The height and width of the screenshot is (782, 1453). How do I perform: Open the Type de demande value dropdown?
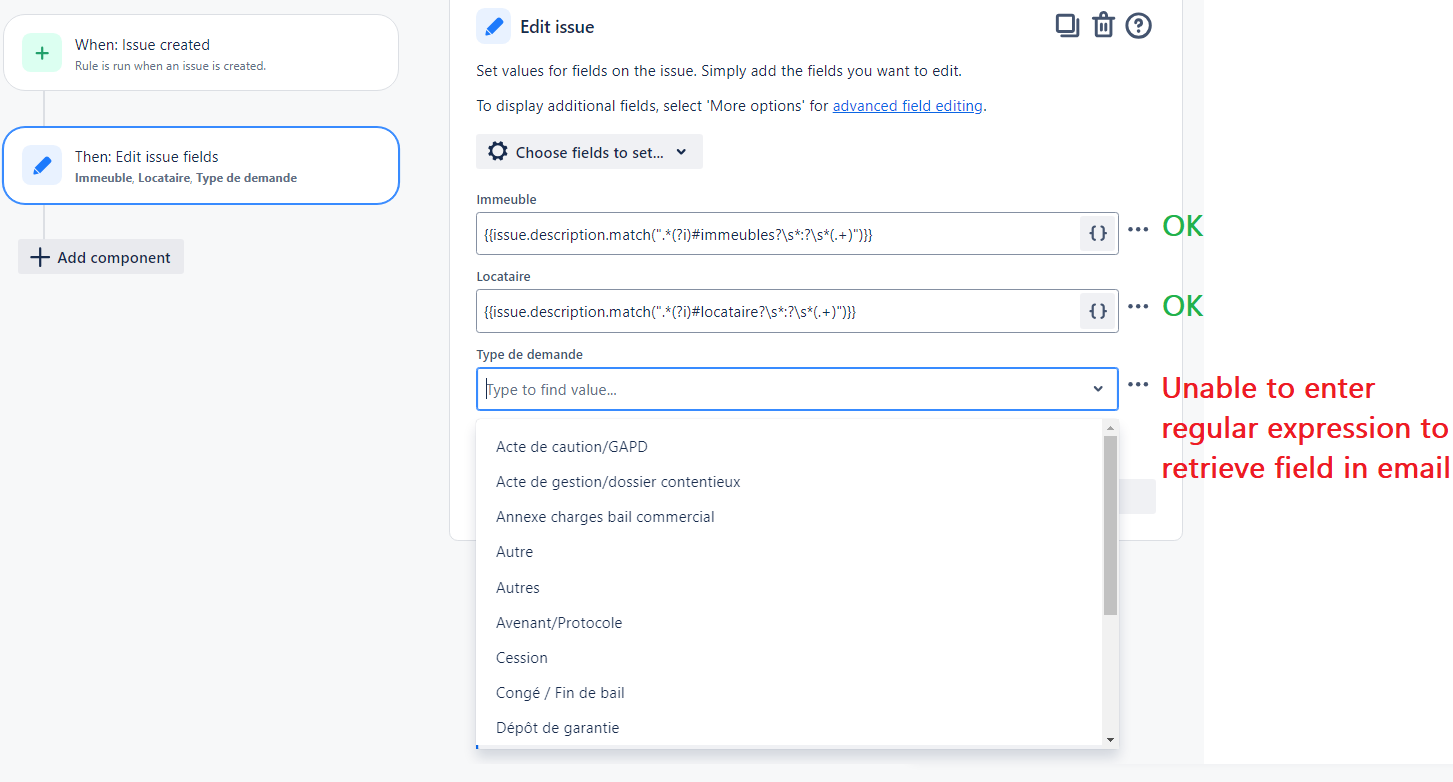click(1098, 388)
